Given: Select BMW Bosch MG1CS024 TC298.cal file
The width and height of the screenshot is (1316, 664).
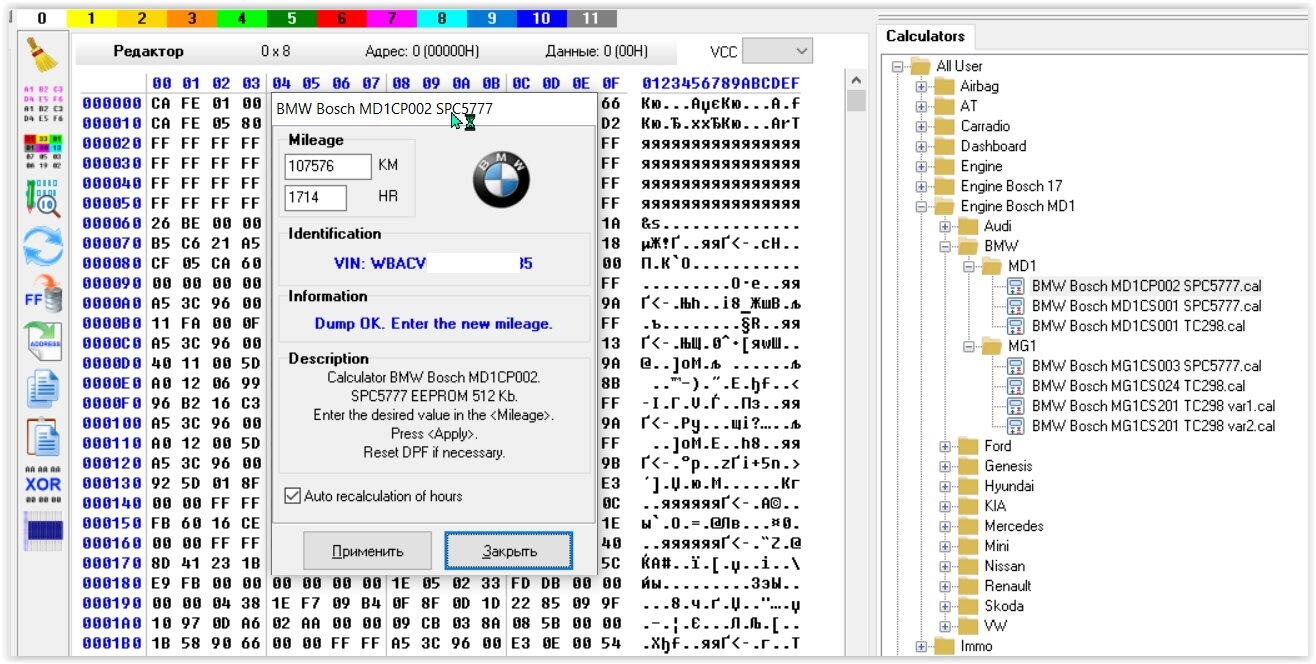Looking at the screenshot, I should coord(1138,386).
